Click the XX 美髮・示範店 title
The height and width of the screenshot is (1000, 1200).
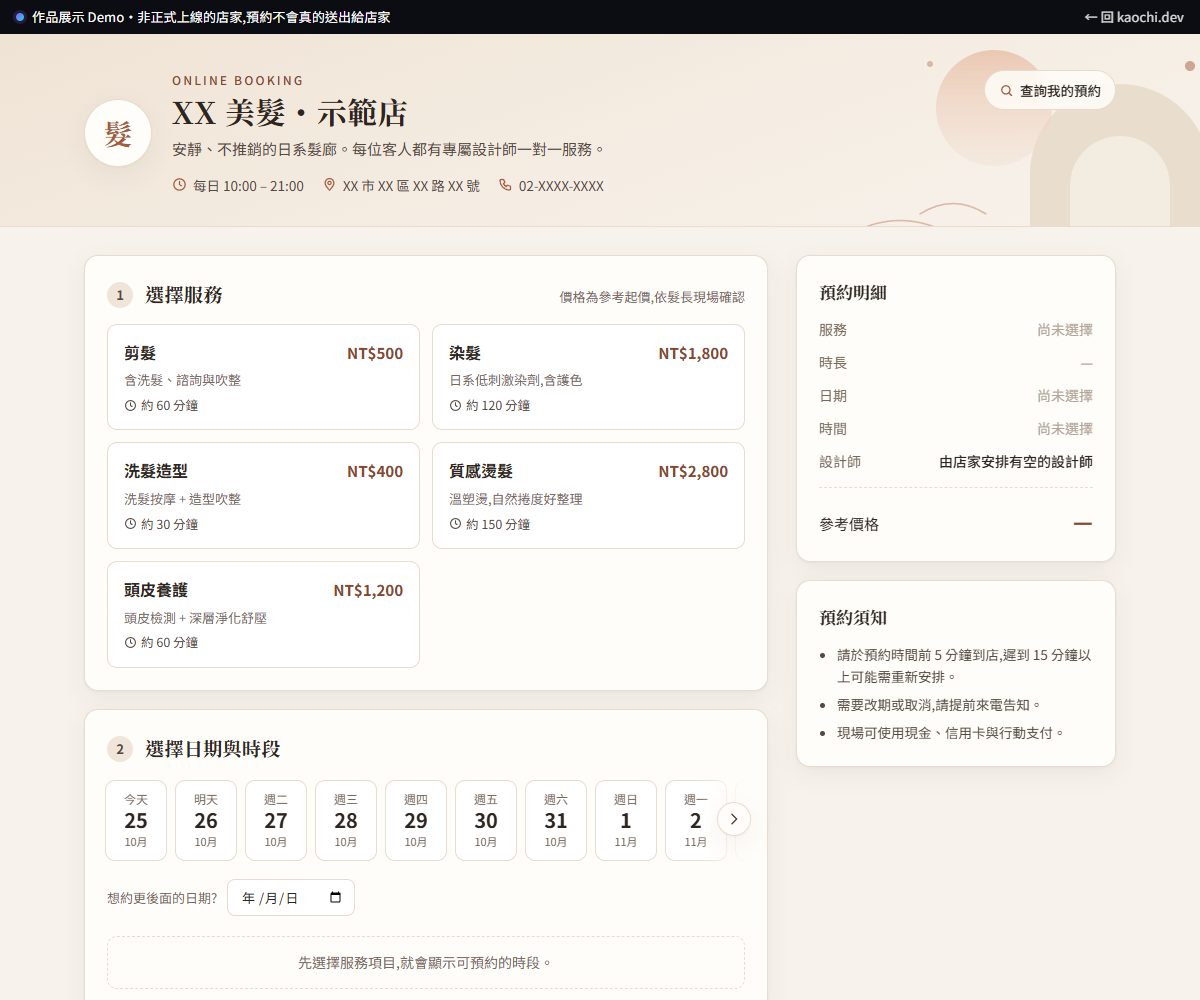click(x=289, y=113)
